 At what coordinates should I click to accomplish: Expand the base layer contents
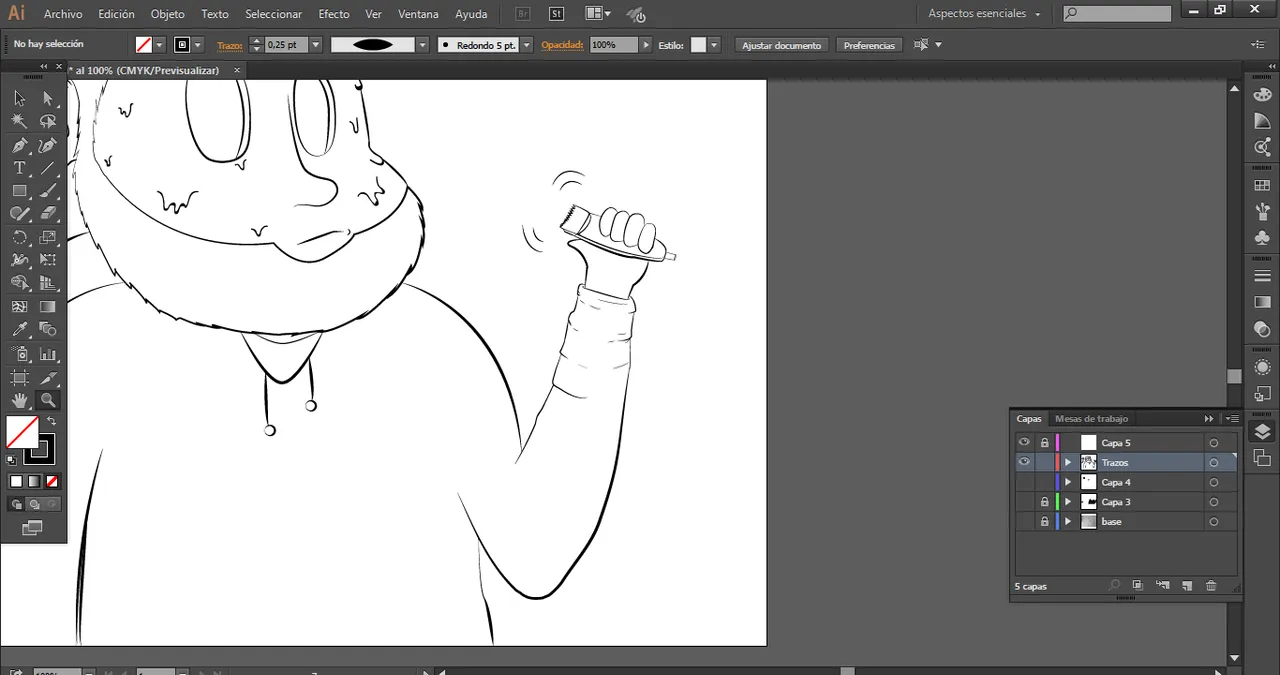coord(1068,522)
